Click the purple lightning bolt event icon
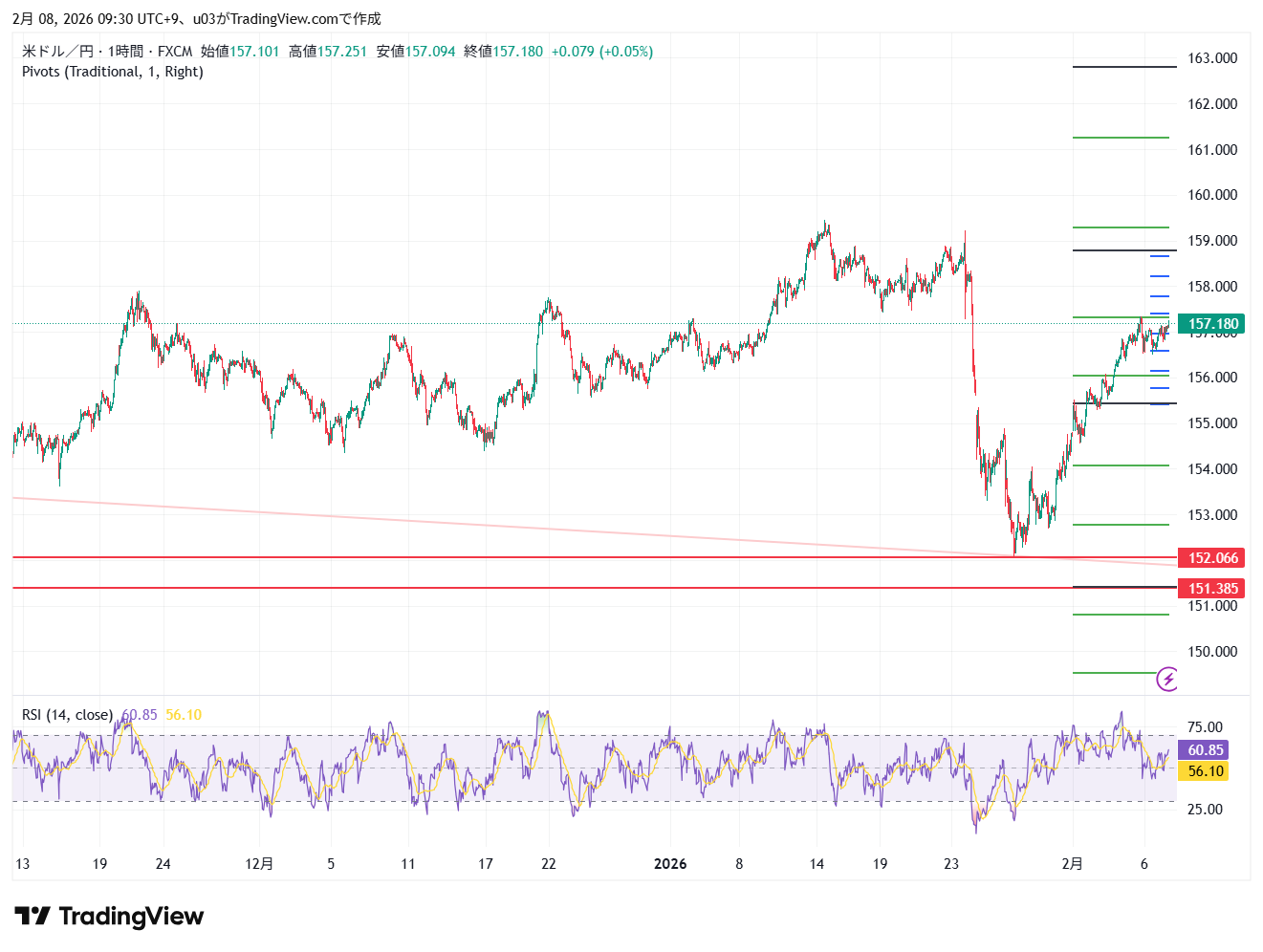 click(x=1166, y=680)
